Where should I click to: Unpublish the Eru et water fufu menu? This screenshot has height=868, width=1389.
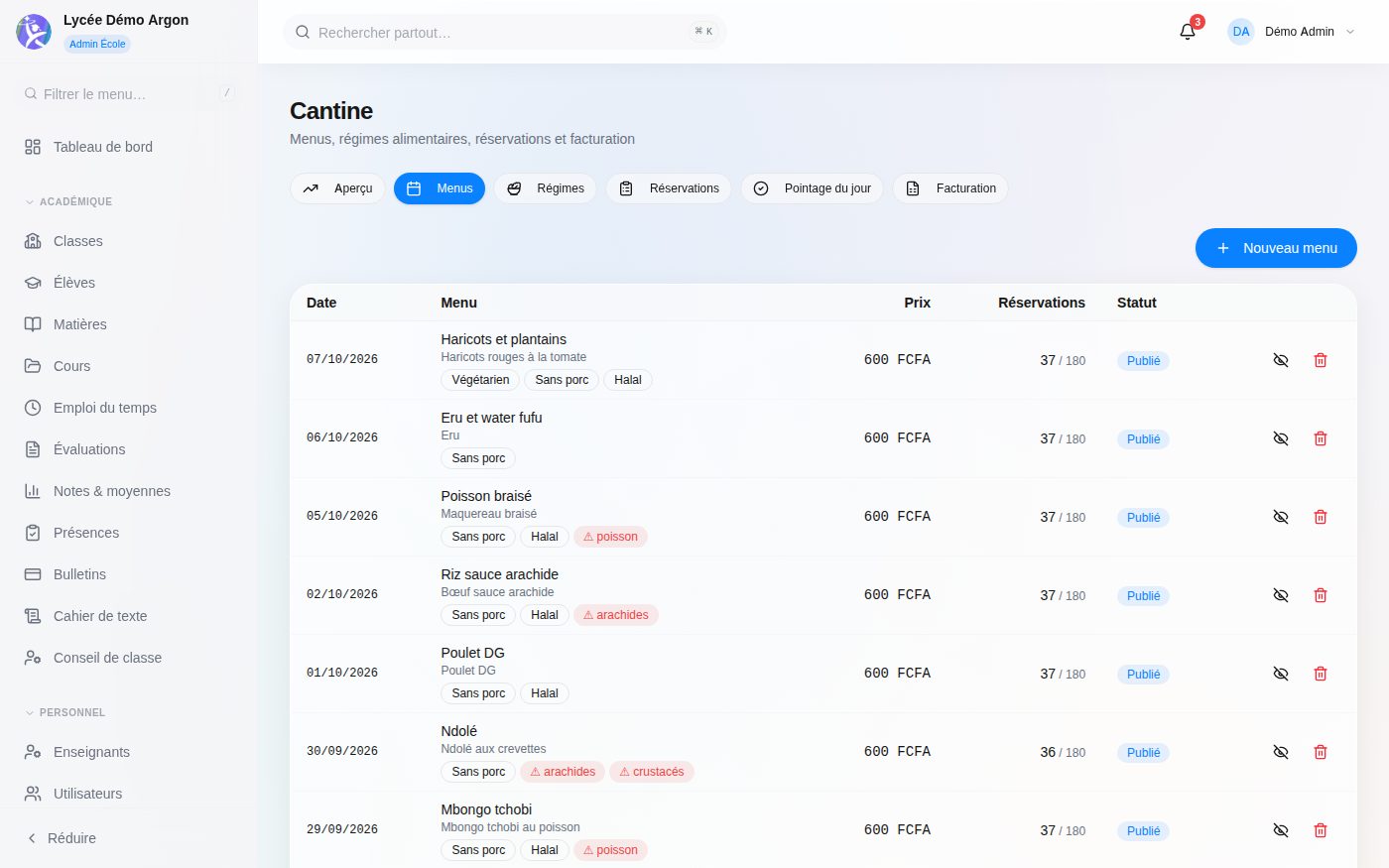point(1281,438)
